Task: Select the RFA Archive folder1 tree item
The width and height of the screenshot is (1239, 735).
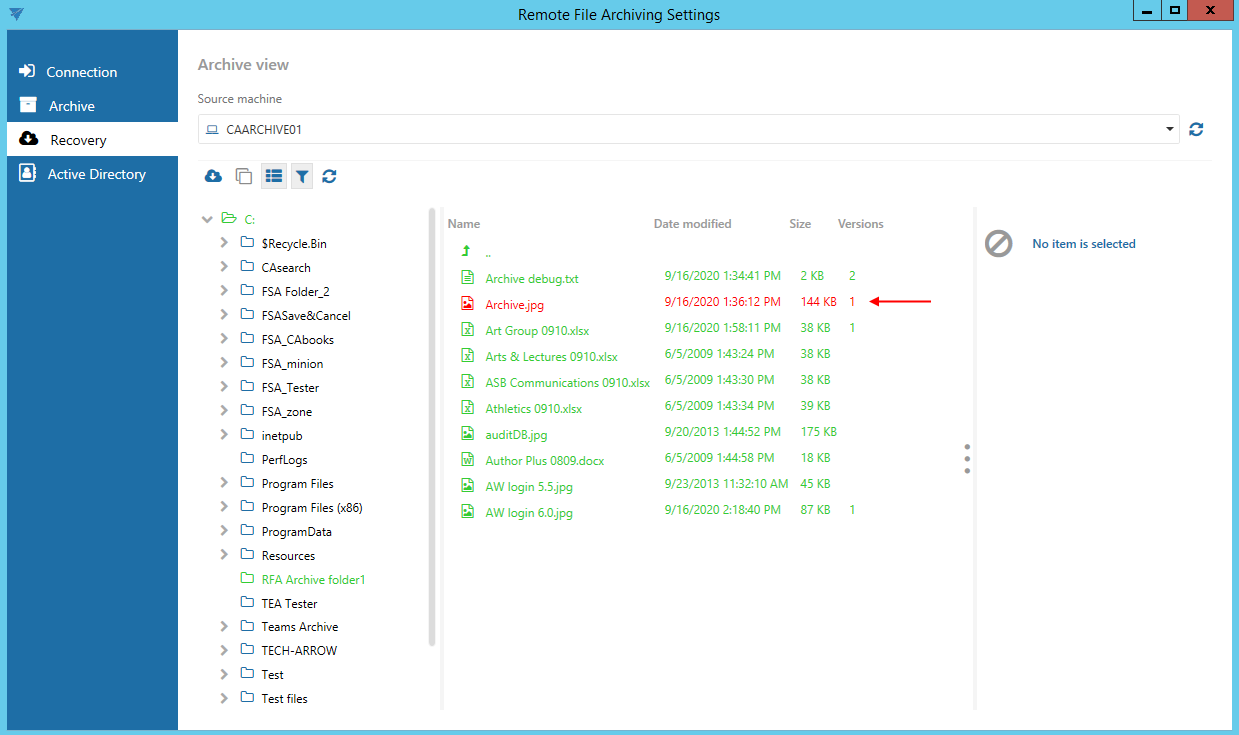Action: pos(313,580)
